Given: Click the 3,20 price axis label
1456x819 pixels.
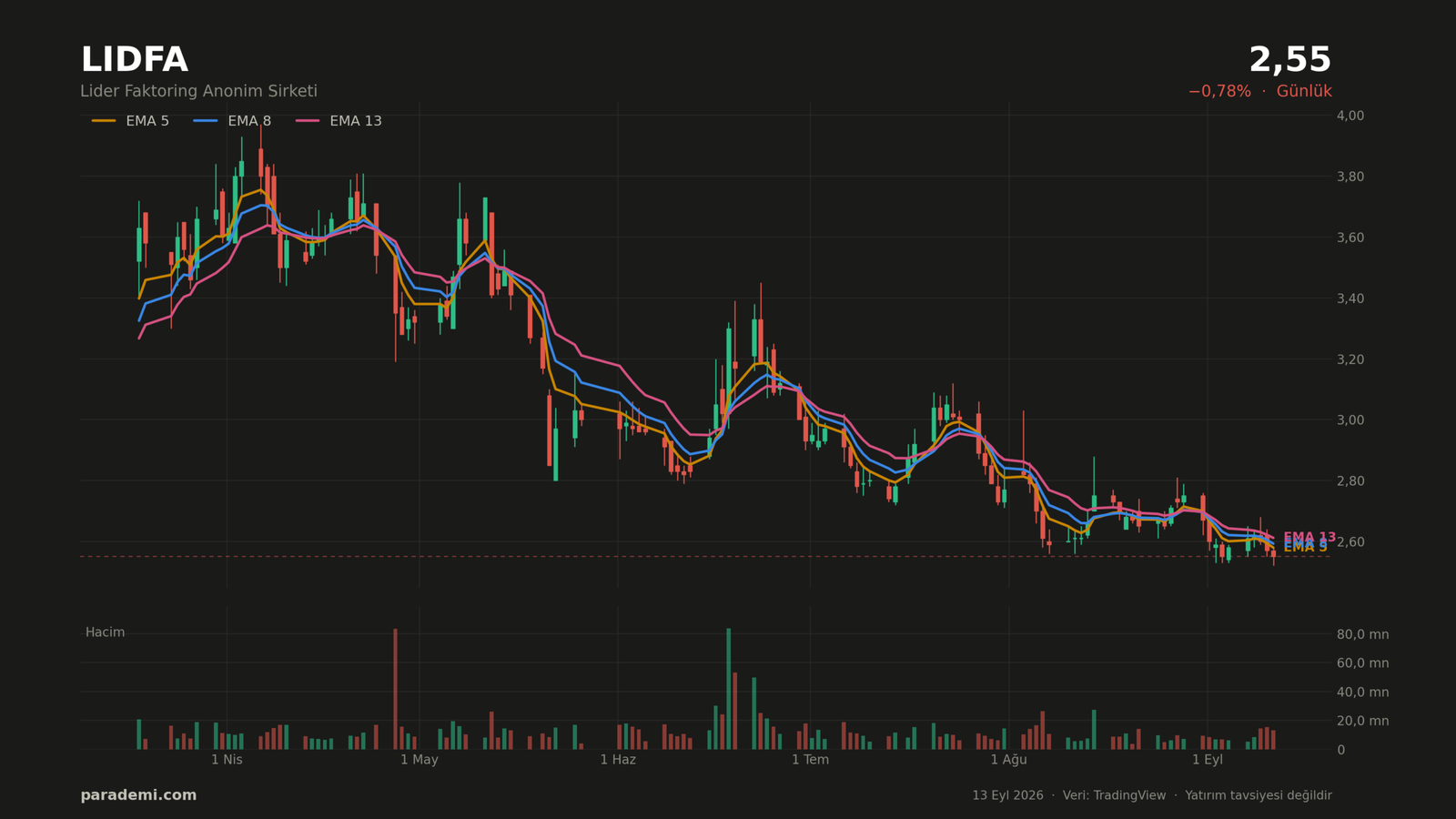Looking at the screenshot, I should (1350, 359).
